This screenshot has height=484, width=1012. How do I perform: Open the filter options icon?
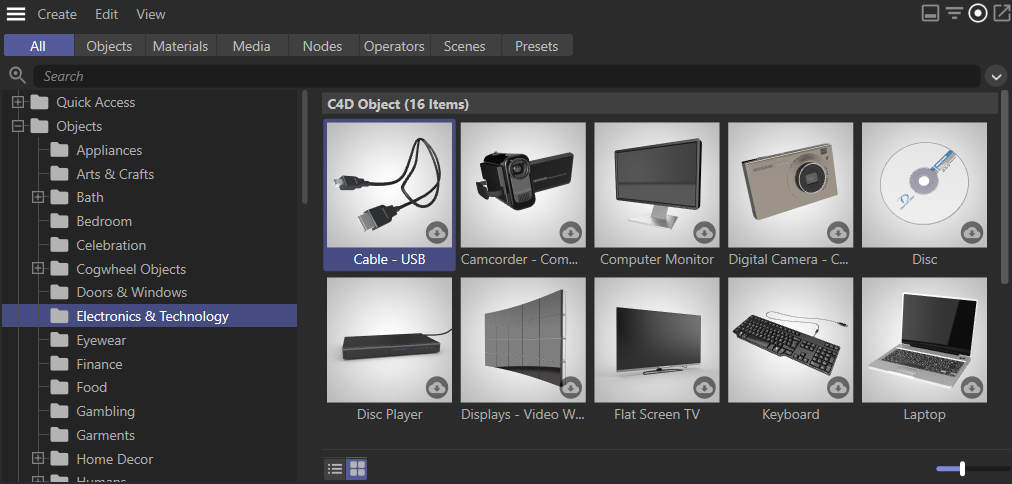[x=954, y=13]
